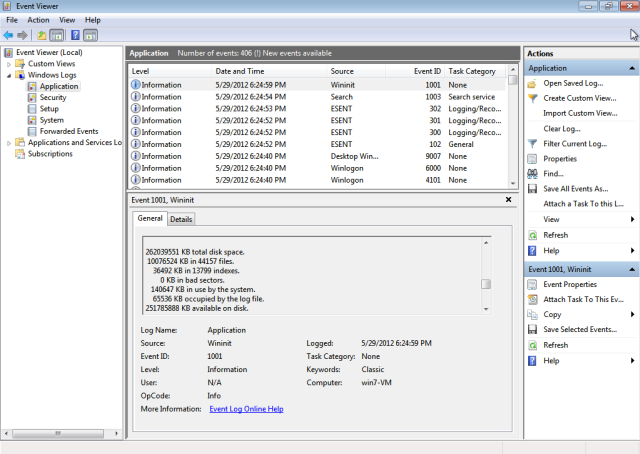Open the Copy submenu arrow in Actions
This screenshot has width=640, height=454.
(x=632, y=314)
